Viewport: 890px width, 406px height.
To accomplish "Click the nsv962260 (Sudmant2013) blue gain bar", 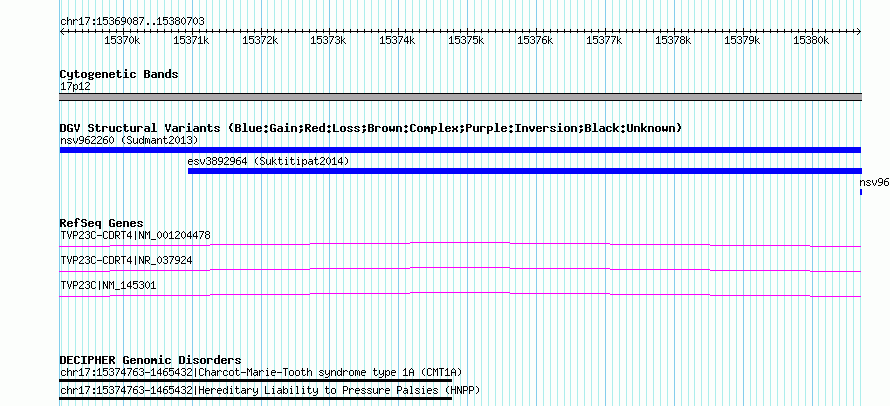I will tap(460, 150).
